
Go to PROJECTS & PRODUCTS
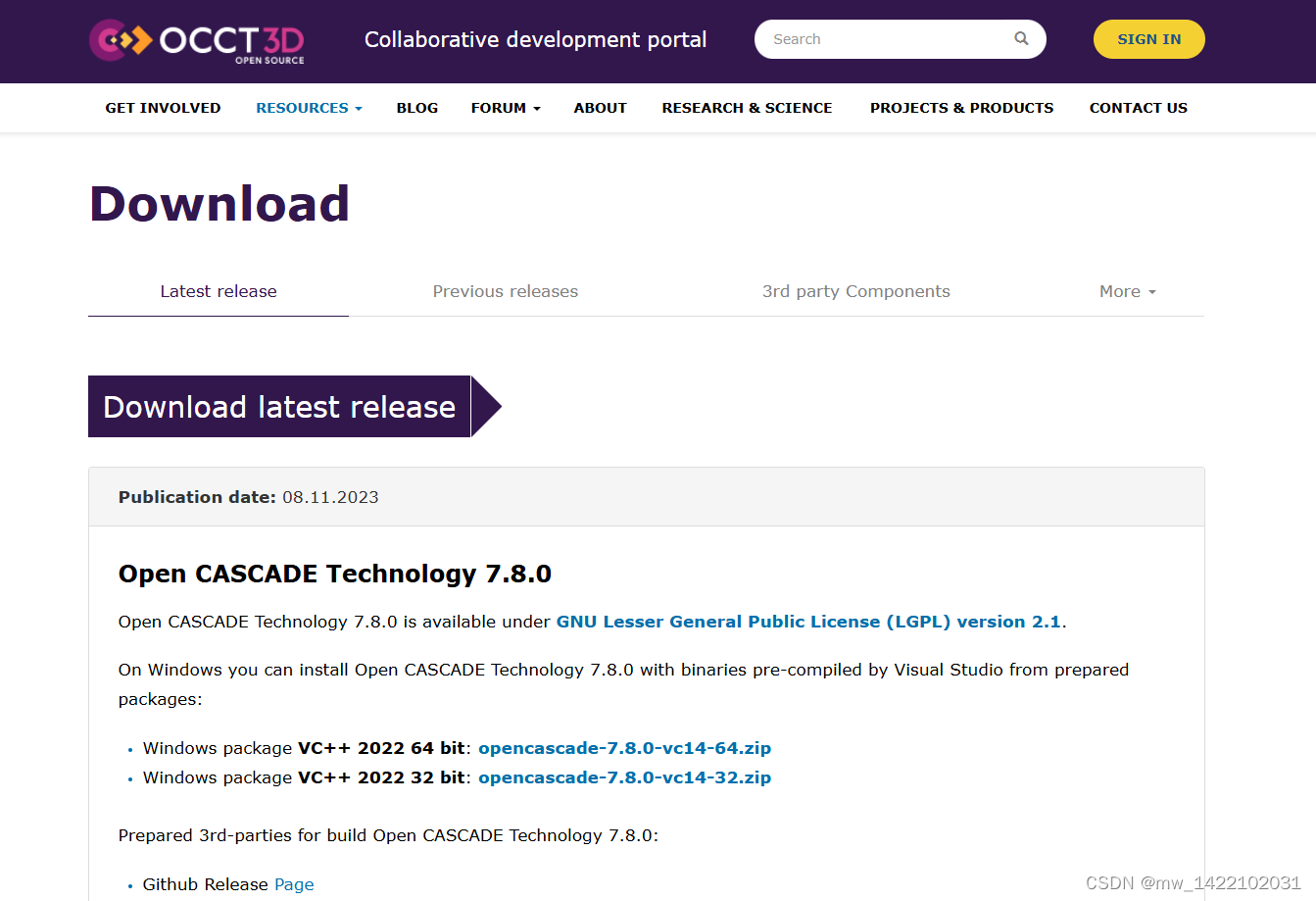[961, 108]
